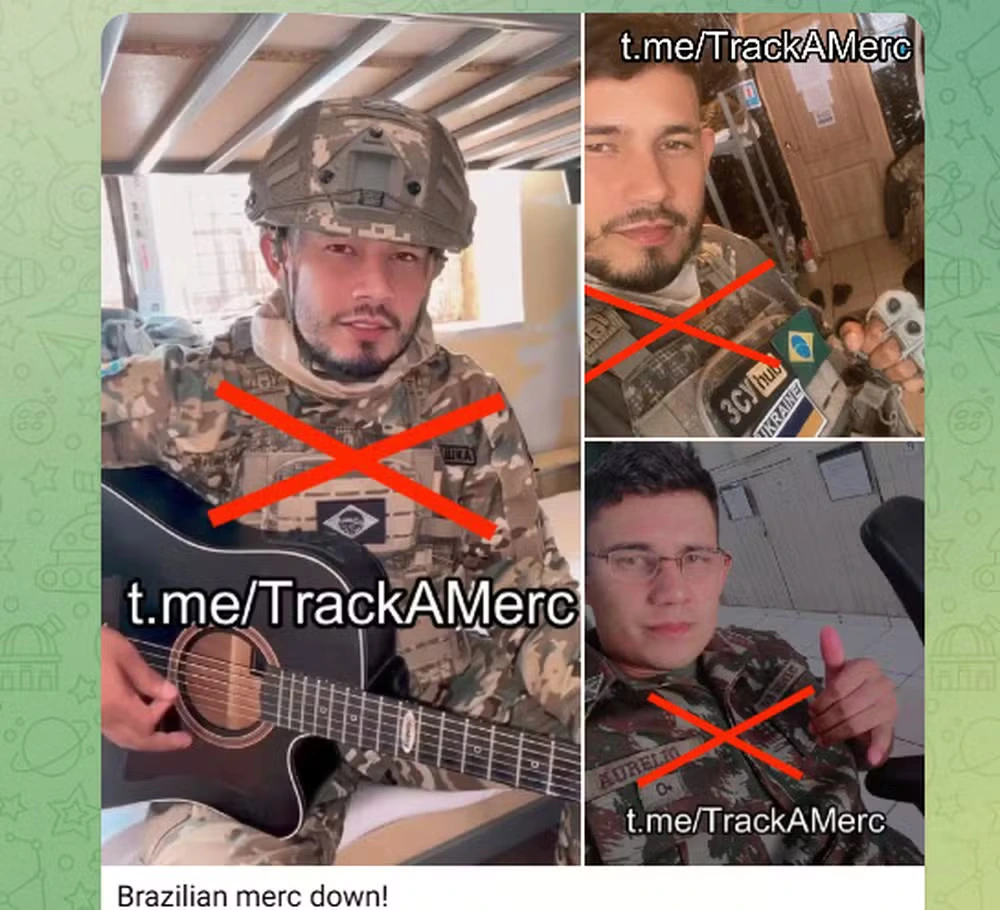Click the Brazilian flag patch on the vest
The width and height of the screenshot is (1000, 910).
(351, 521)
